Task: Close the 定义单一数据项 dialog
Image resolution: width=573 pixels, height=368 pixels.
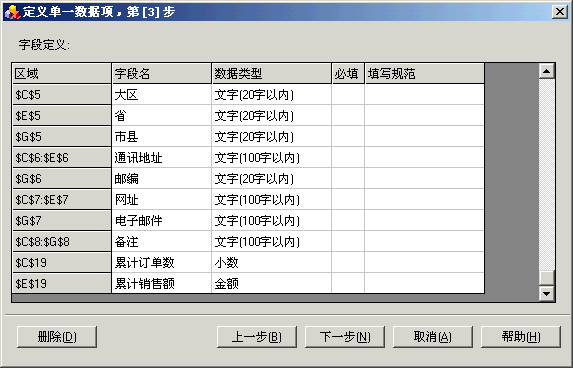Action: (560, 12)
